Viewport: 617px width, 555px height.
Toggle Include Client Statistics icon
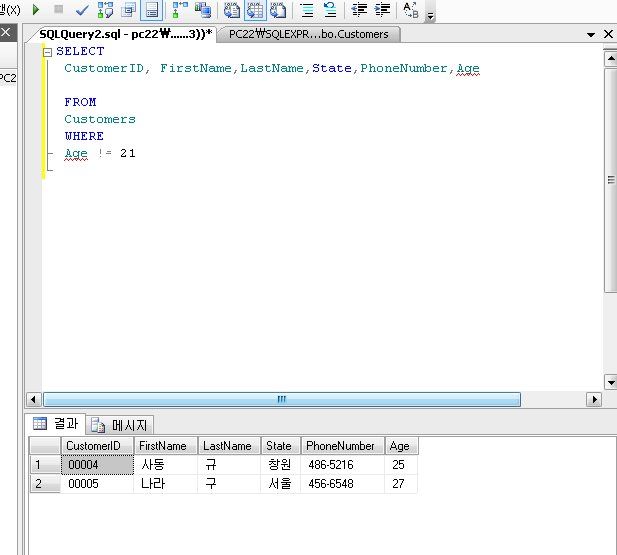point(203,10)
